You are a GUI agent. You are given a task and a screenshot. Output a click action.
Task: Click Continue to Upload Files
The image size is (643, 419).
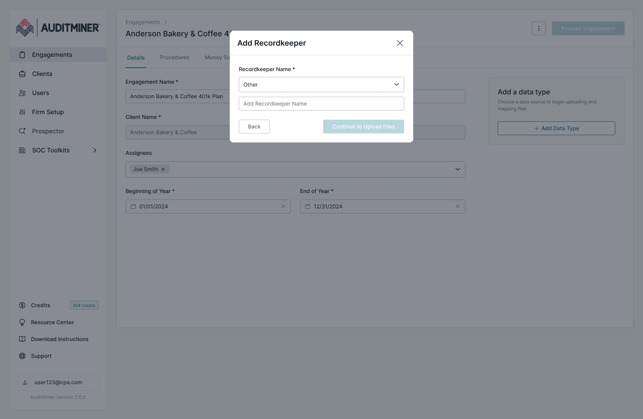pos(363,127)
